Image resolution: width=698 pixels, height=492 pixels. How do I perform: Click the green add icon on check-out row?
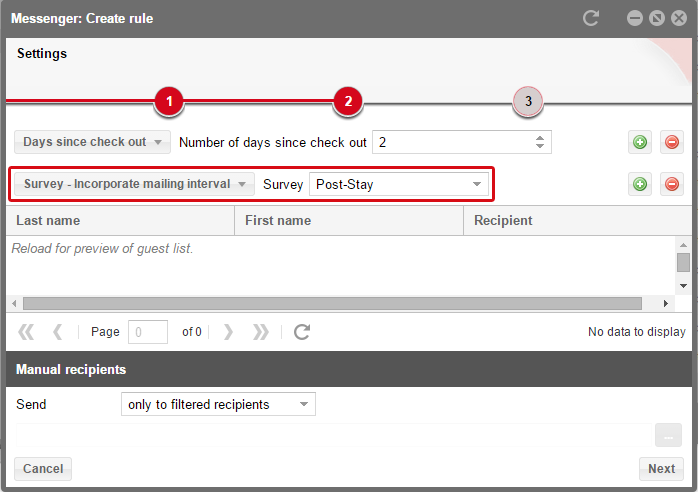click(640, 142)
